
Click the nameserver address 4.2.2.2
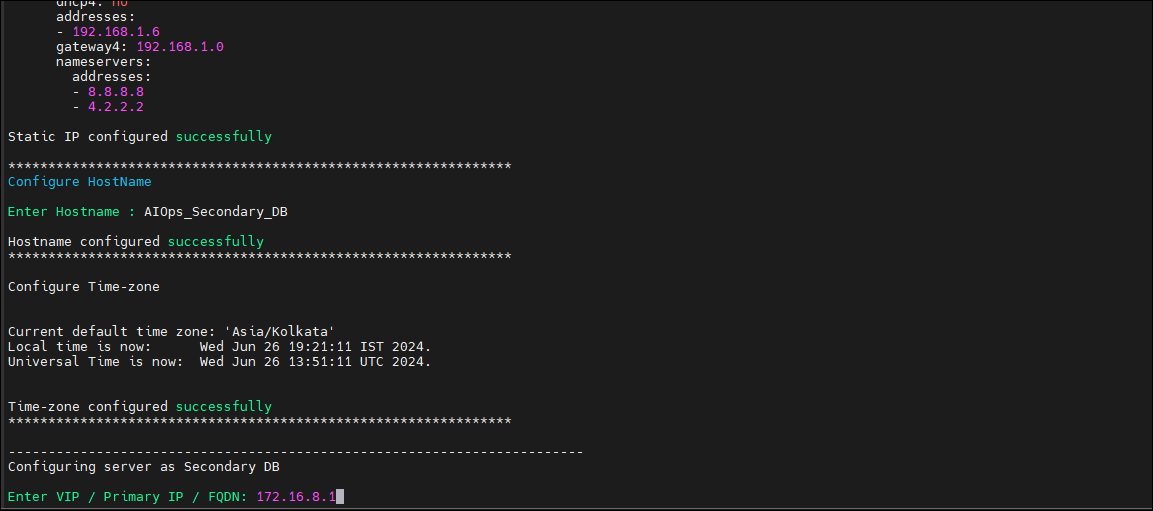(116, 107)
